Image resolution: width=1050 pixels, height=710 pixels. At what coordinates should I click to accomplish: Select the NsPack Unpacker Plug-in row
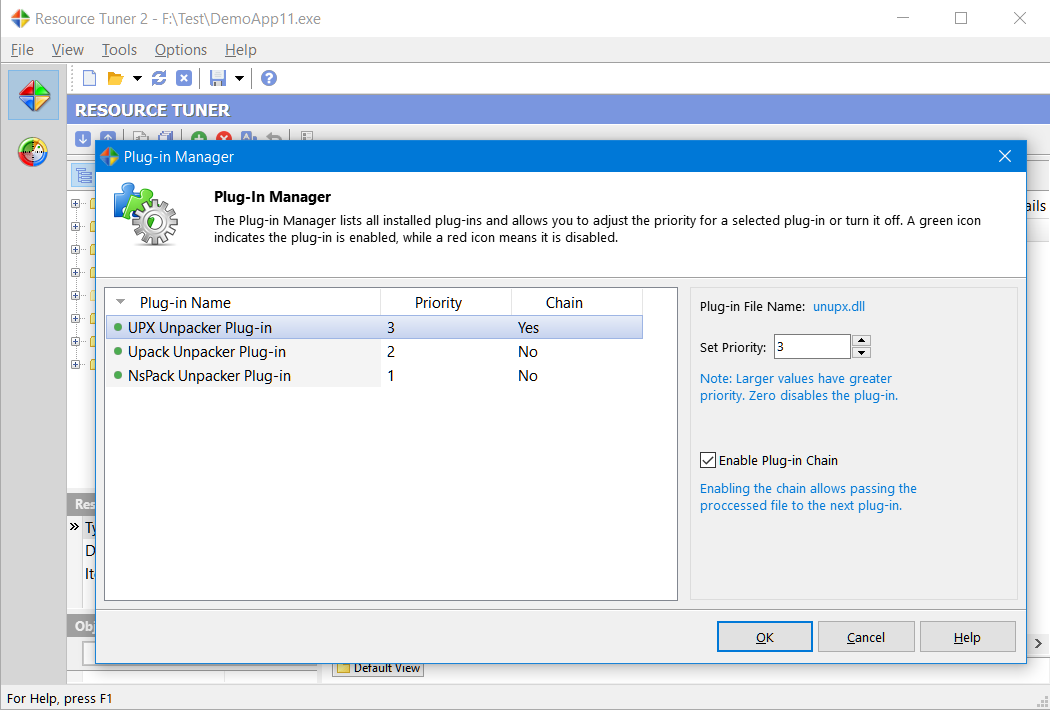(x=374, y=376)
